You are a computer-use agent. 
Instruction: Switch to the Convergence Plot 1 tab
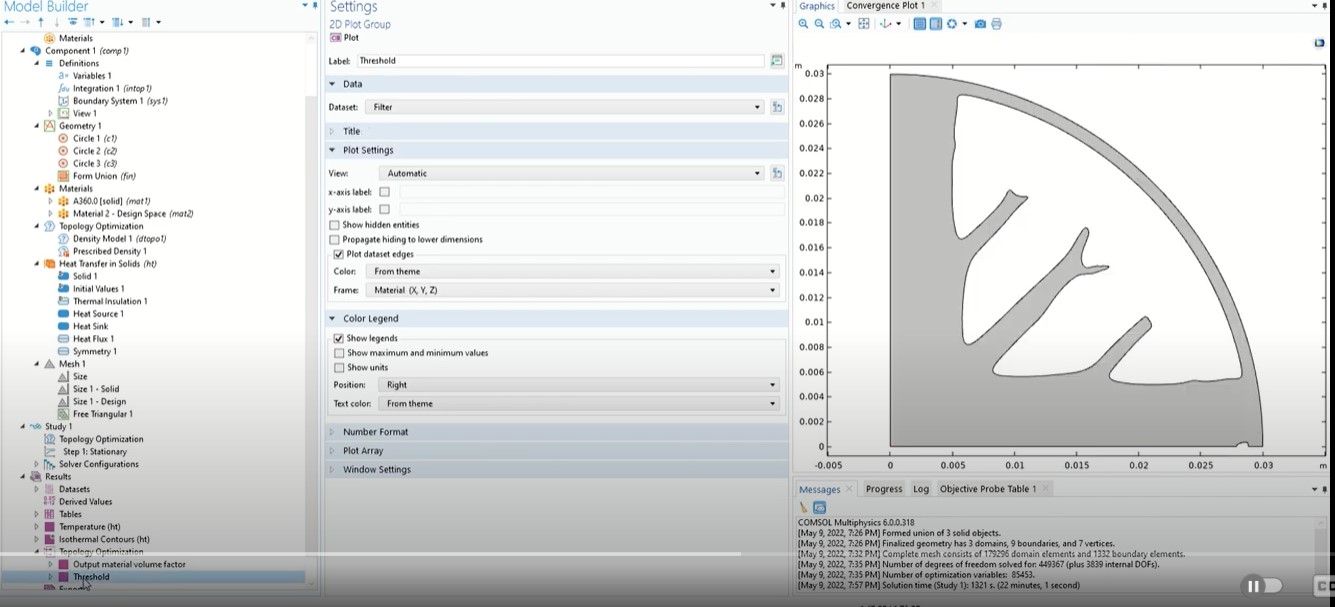click(886, 6)
